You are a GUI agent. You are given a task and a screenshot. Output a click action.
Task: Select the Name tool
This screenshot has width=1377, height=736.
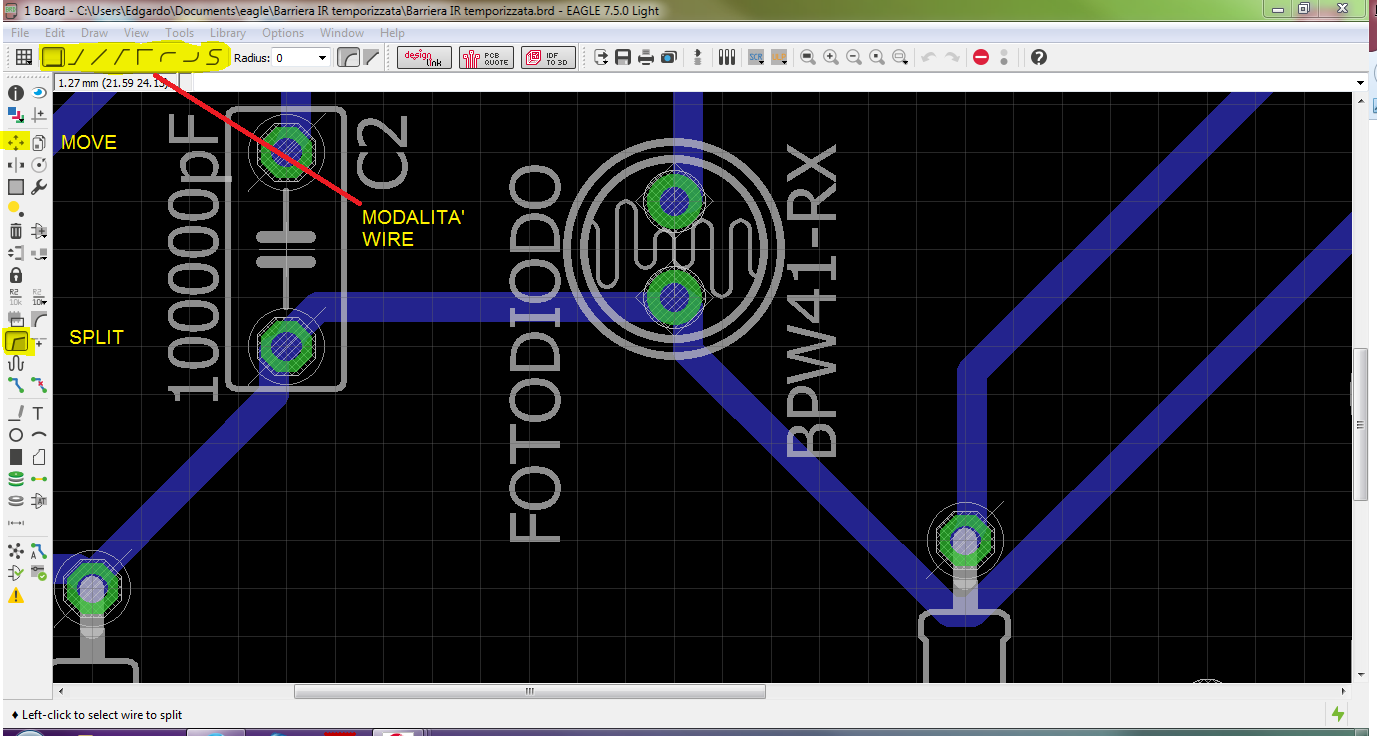coord(16,297)
